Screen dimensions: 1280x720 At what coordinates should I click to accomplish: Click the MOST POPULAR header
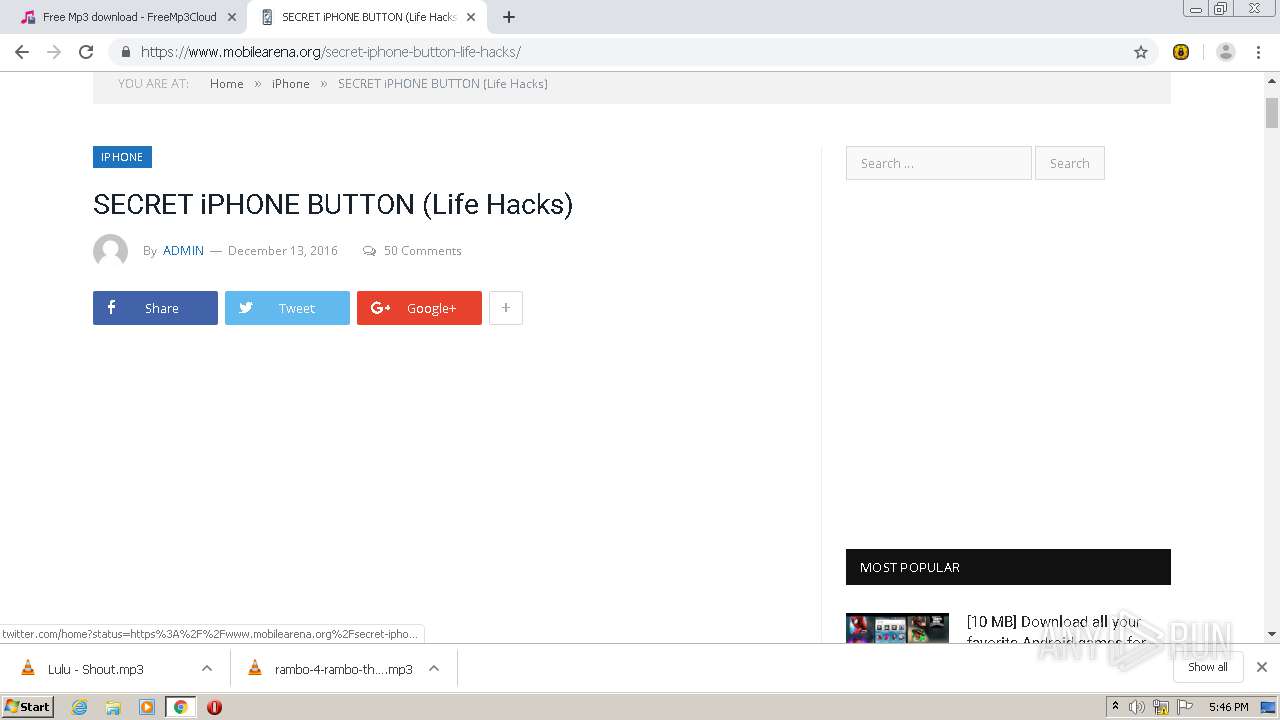[1008, 567]
